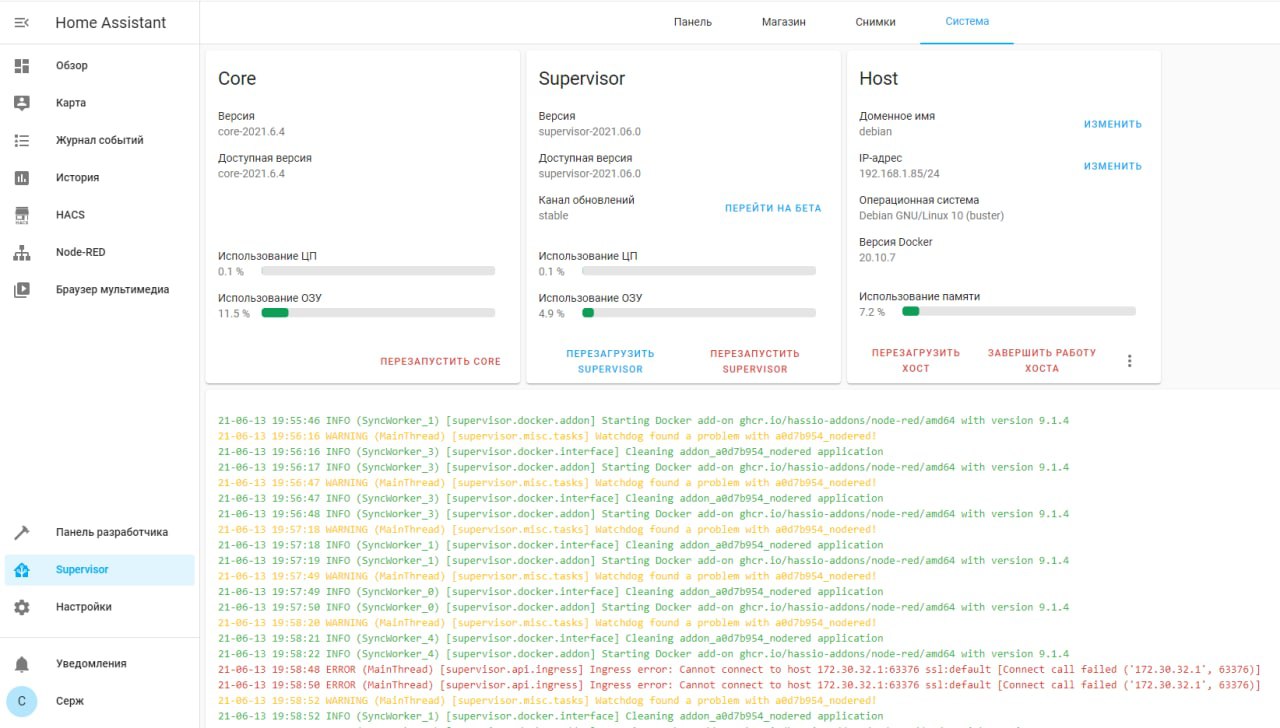Click the 19:56:16 WARNING Watchdog log line
The height and width of the screenshot is (728, 1280).
(548, 436)
